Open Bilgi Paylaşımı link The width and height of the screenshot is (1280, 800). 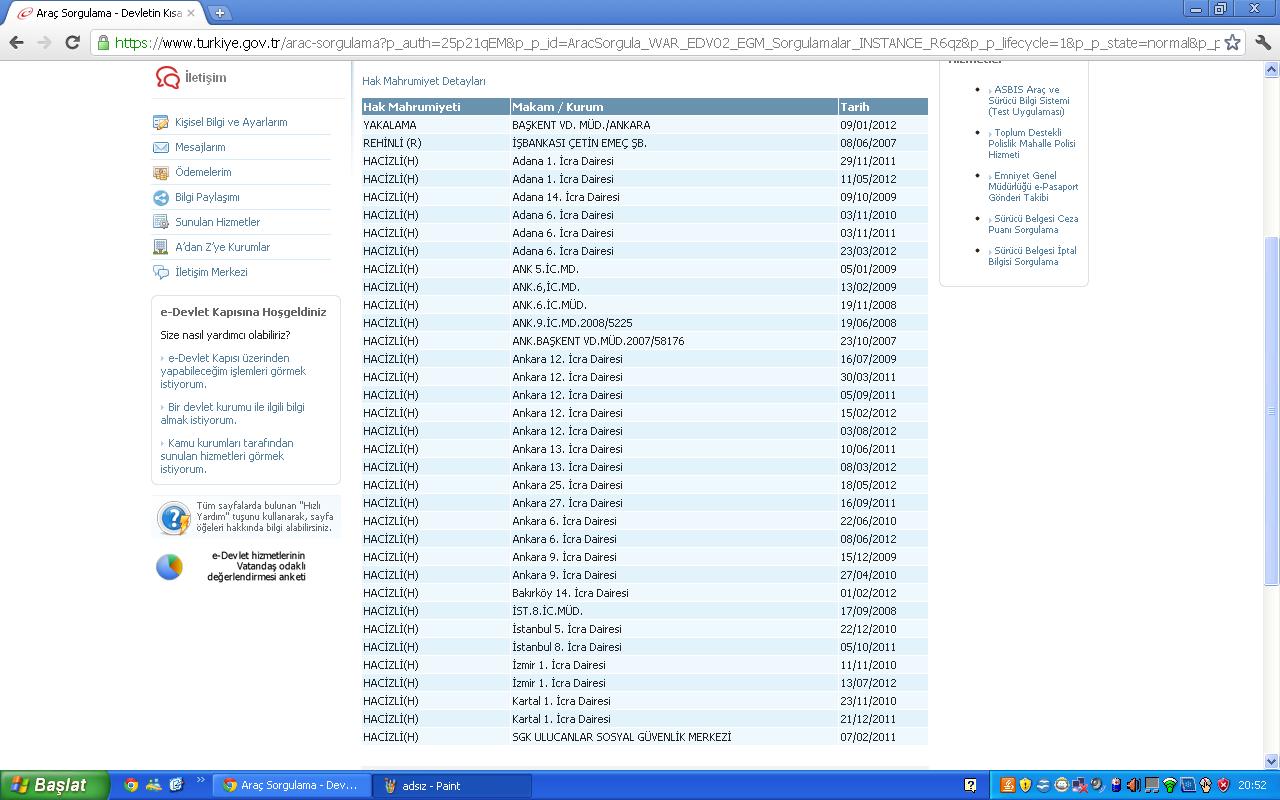(207, 197)
